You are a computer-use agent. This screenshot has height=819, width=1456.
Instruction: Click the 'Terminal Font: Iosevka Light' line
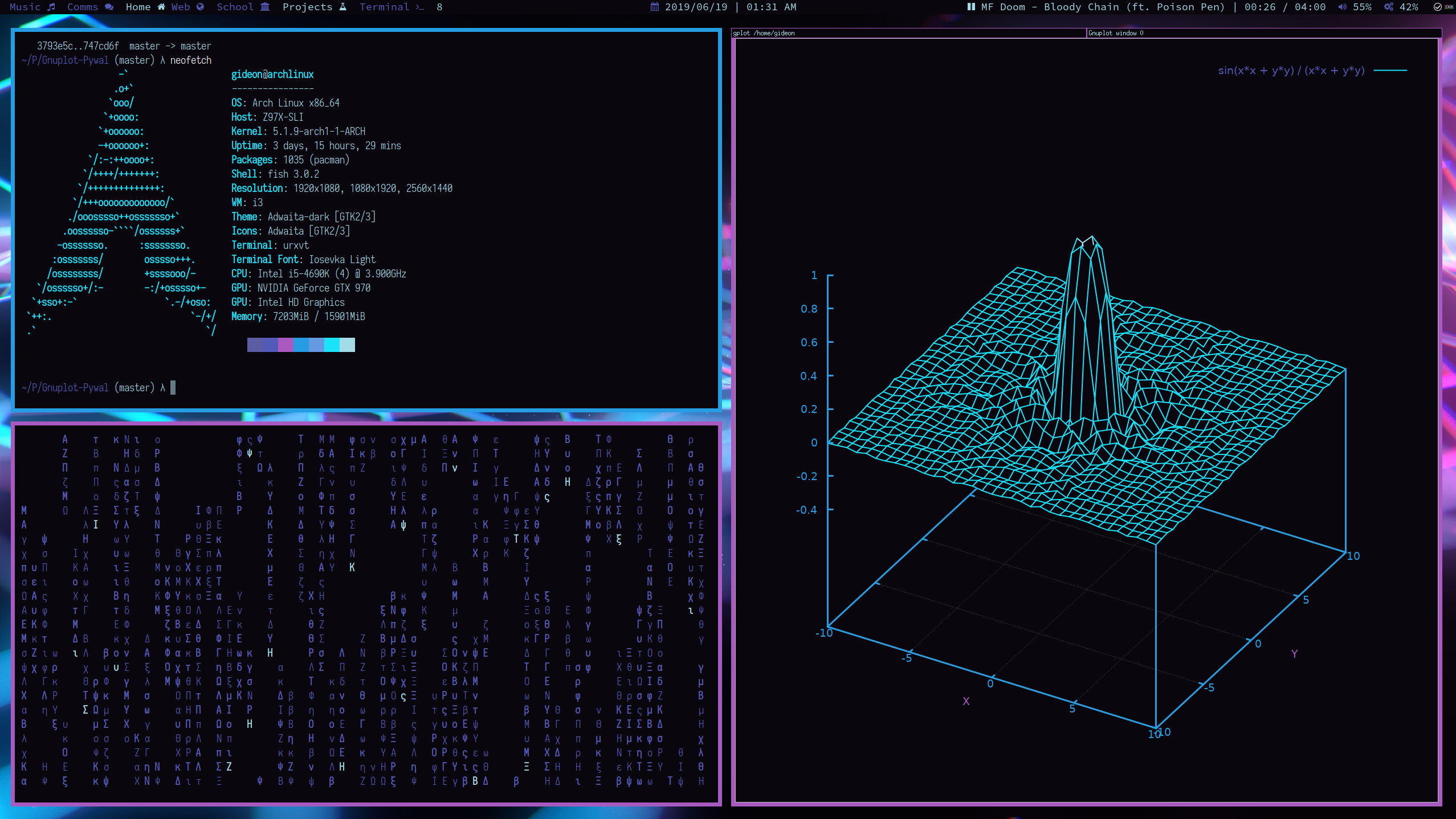pos(303,260)
